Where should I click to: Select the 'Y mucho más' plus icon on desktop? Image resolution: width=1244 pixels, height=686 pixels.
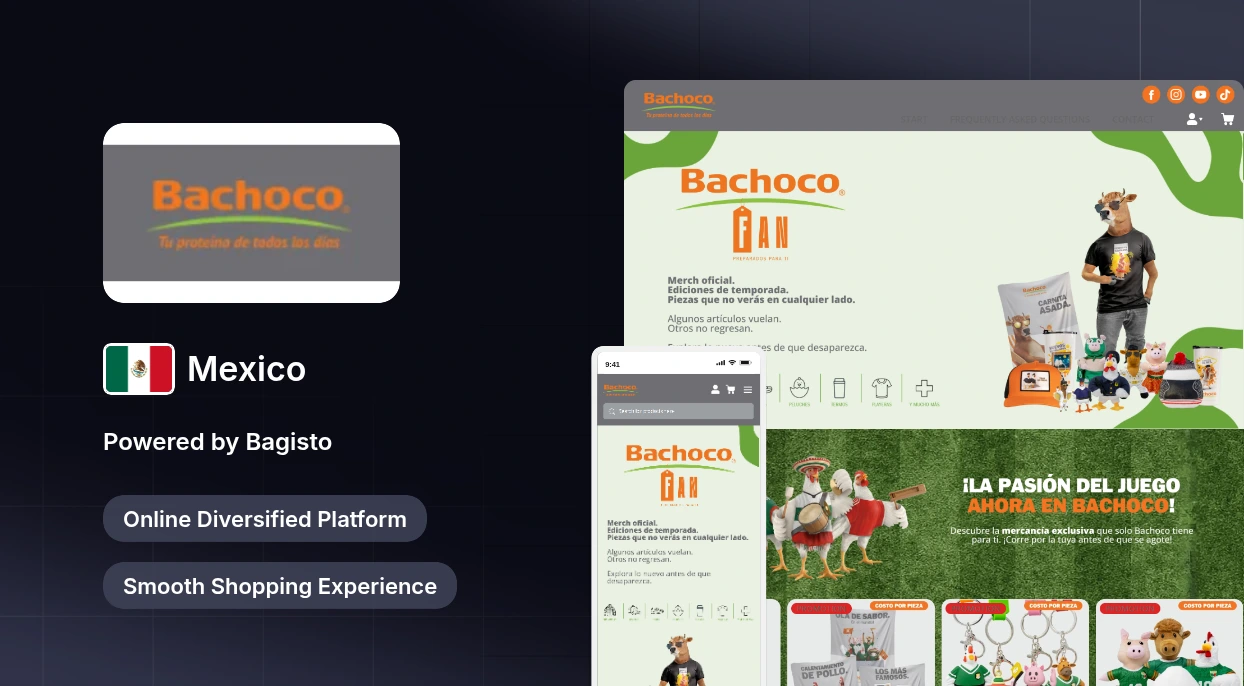(x=924, y=390)
